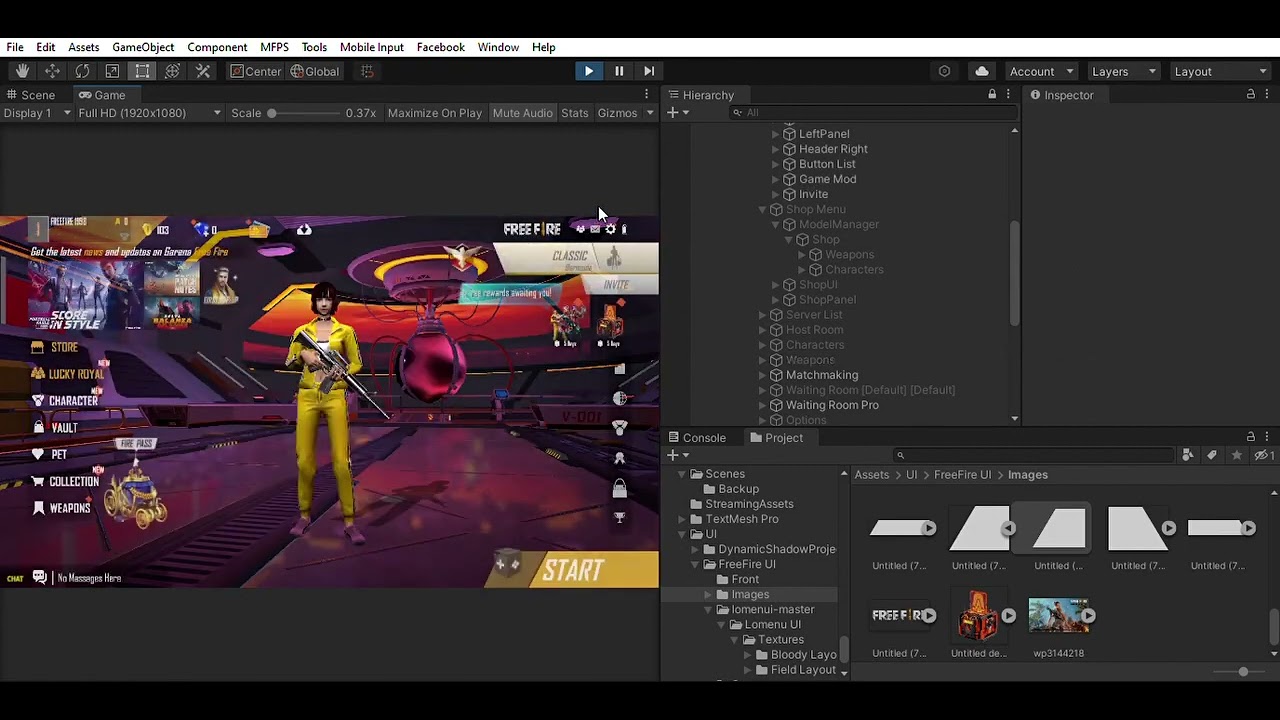Open the Account dropdown
The image size is (1280, 720).
pos(1040,71)
